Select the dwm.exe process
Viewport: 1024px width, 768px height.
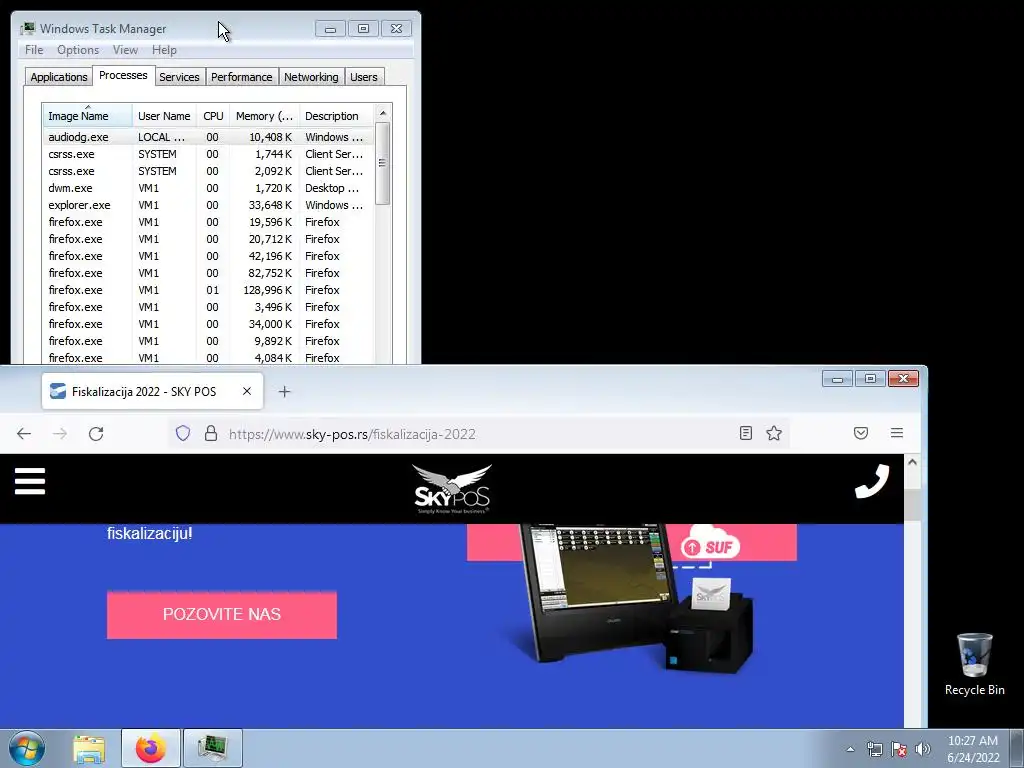point(208,188)
